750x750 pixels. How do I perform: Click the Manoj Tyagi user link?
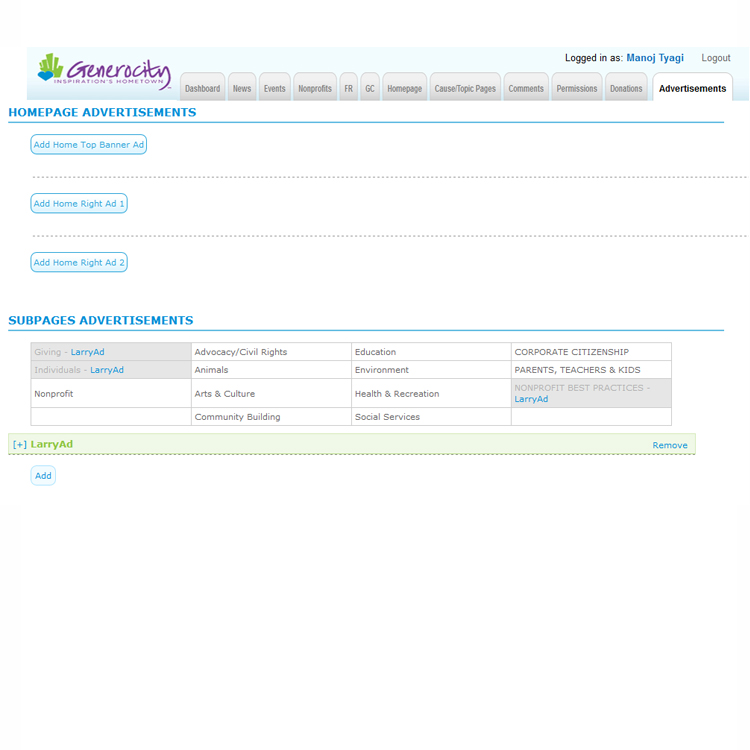(x=655, y=58)
